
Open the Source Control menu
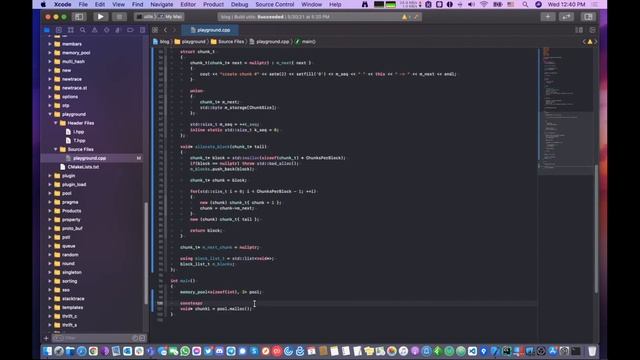pyautogui.click(x=274, y=4)
